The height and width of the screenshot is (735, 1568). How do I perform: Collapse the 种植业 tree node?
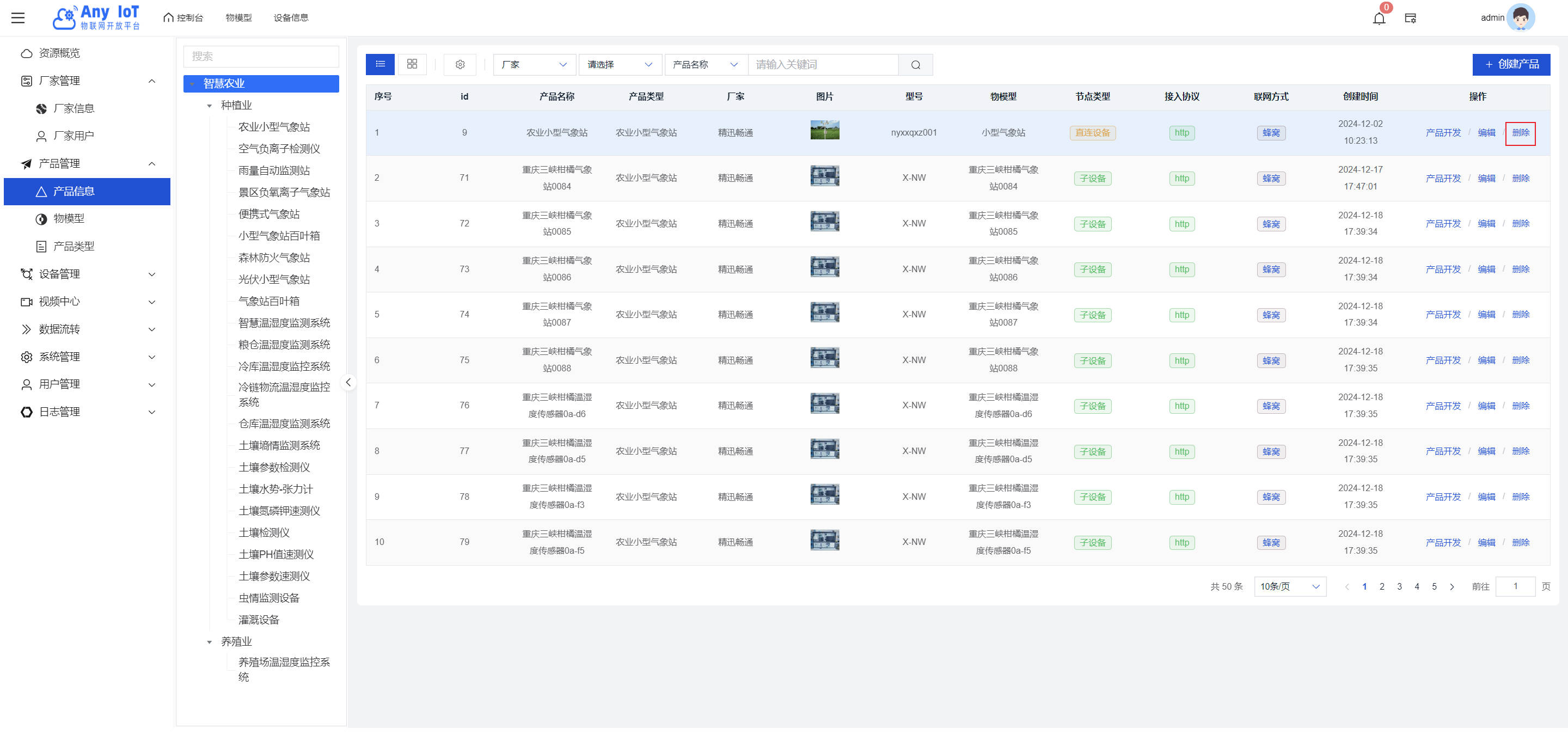tap(210, 106)
